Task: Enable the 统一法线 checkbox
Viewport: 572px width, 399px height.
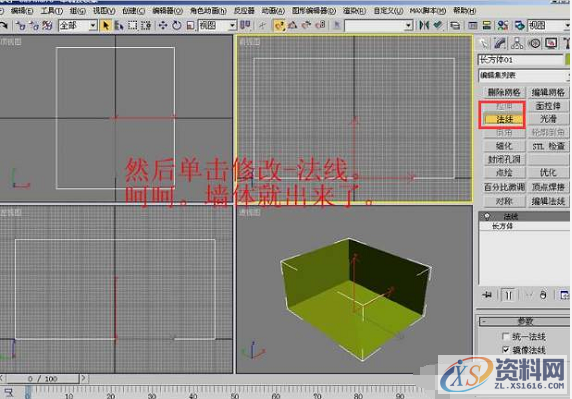Action: (505, 336)
